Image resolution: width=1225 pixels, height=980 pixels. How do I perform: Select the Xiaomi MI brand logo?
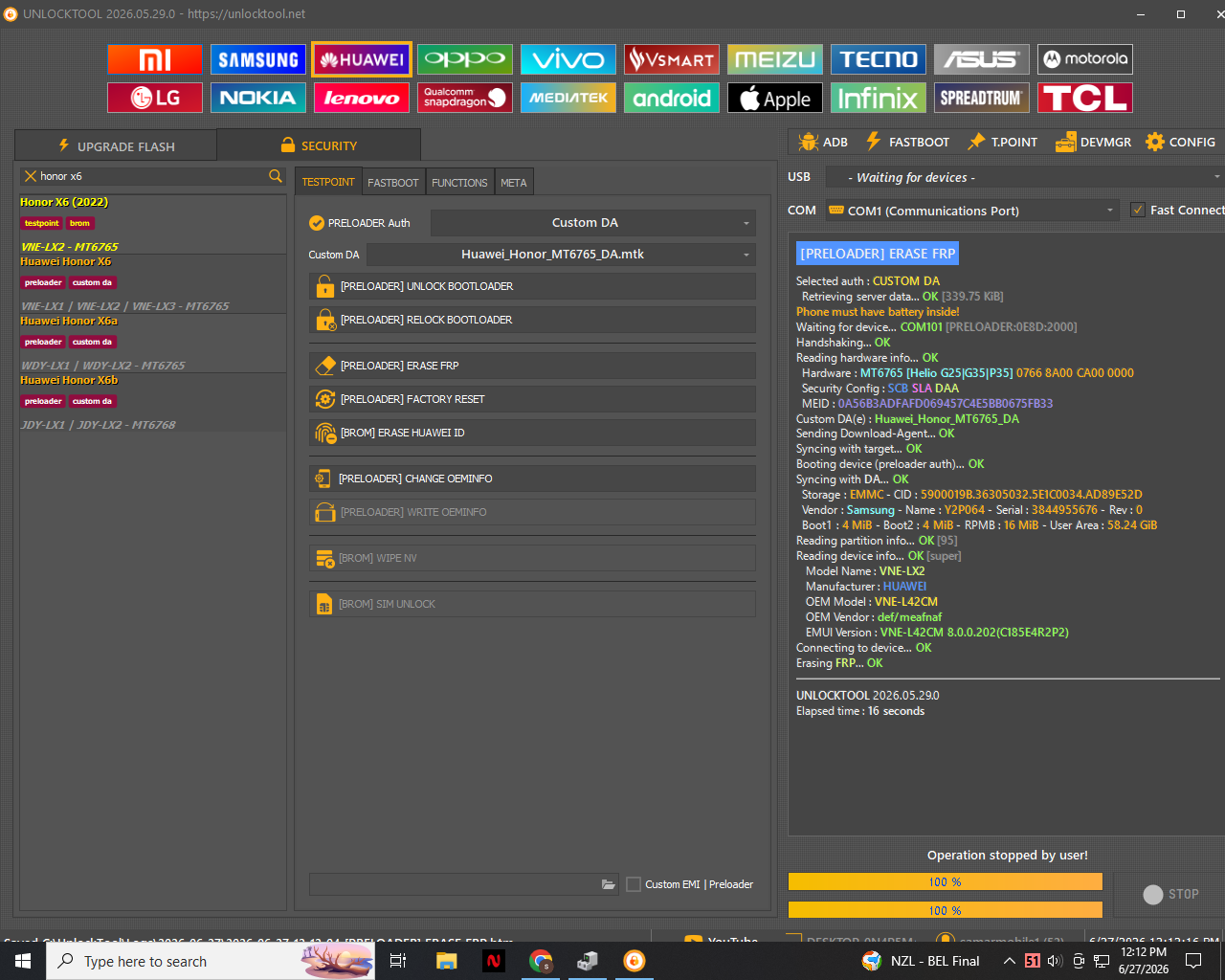coord(155,59)
